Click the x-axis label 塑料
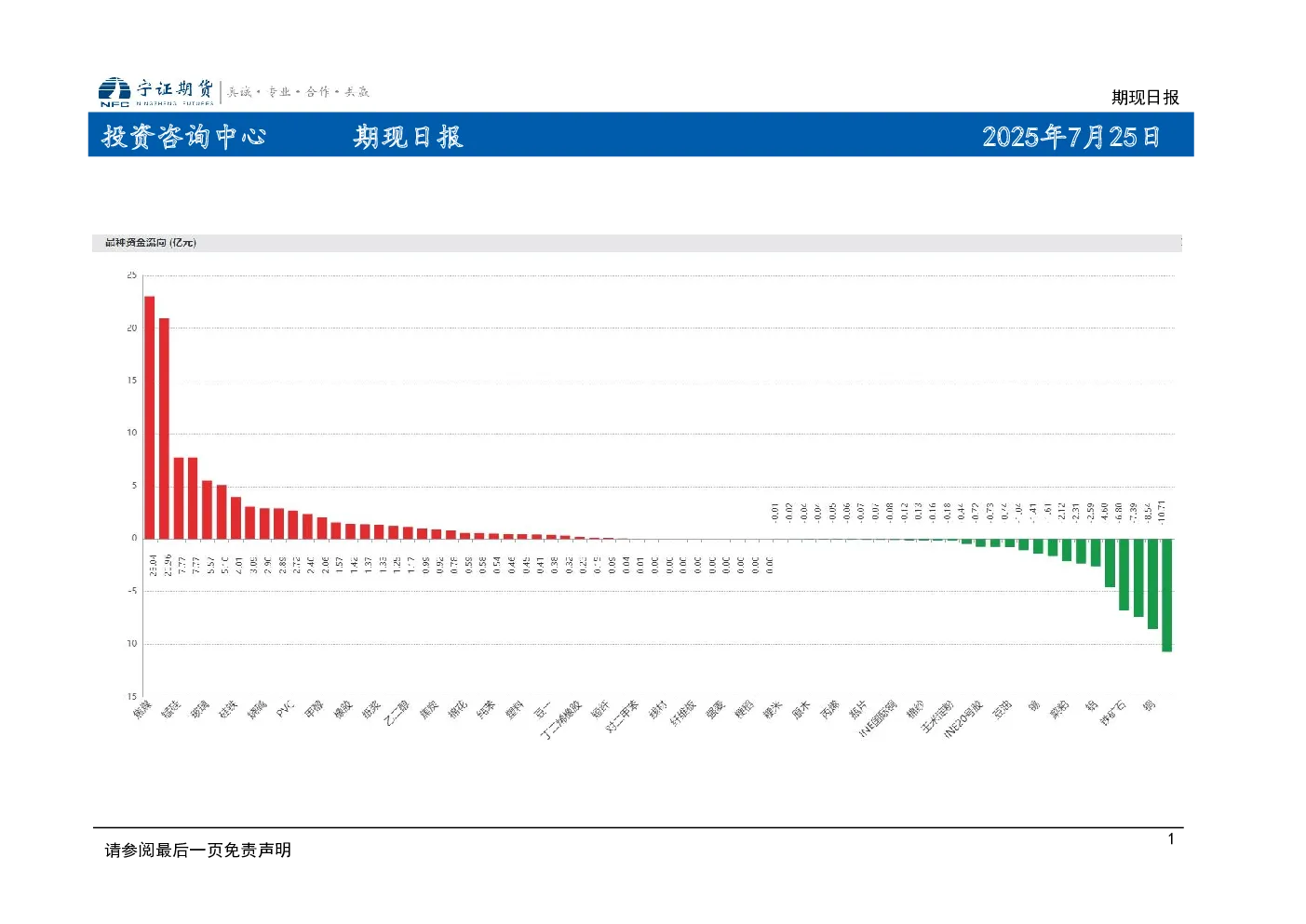 click(x=514, y=710)
